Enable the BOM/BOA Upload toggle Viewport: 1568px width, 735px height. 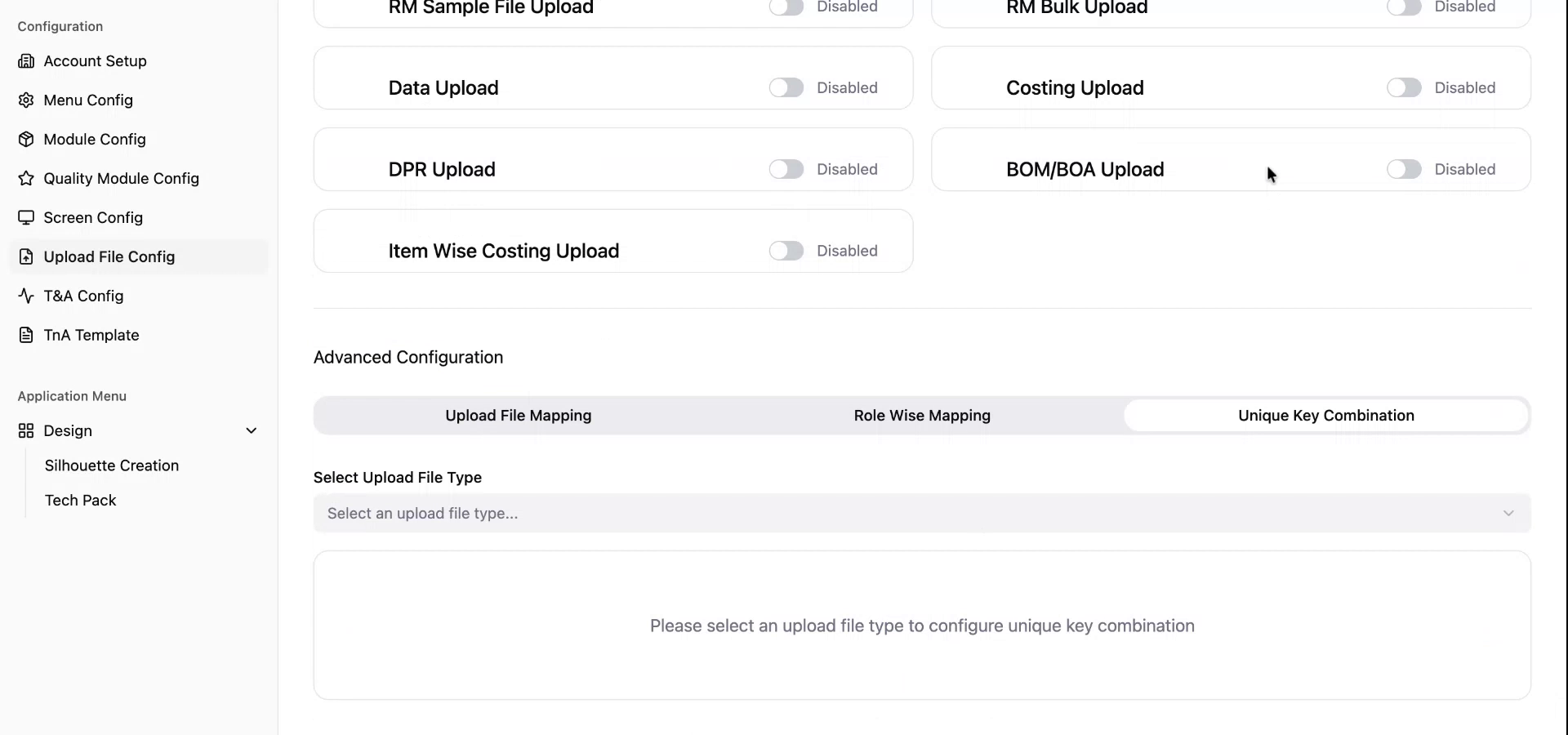tap(1403, 170)
